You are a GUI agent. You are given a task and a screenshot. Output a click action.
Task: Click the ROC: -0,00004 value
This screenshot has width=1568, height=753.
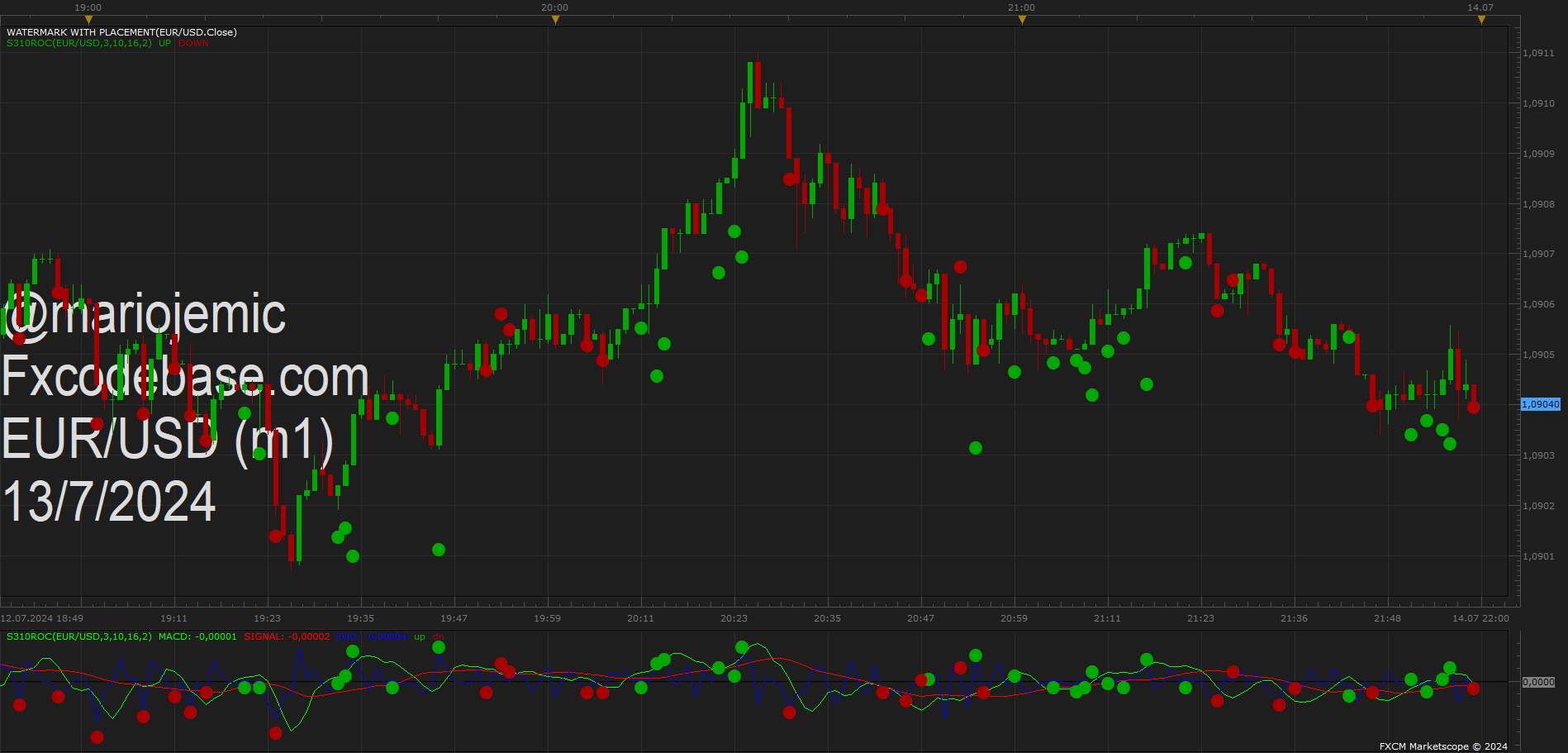[371, 636]
